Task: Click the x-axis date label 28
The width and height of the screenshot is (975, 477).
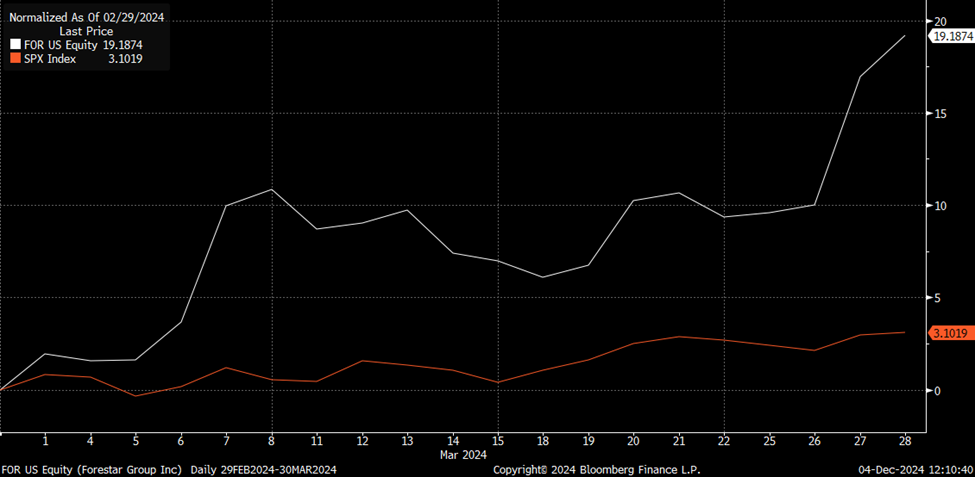Action: point(904,440)
